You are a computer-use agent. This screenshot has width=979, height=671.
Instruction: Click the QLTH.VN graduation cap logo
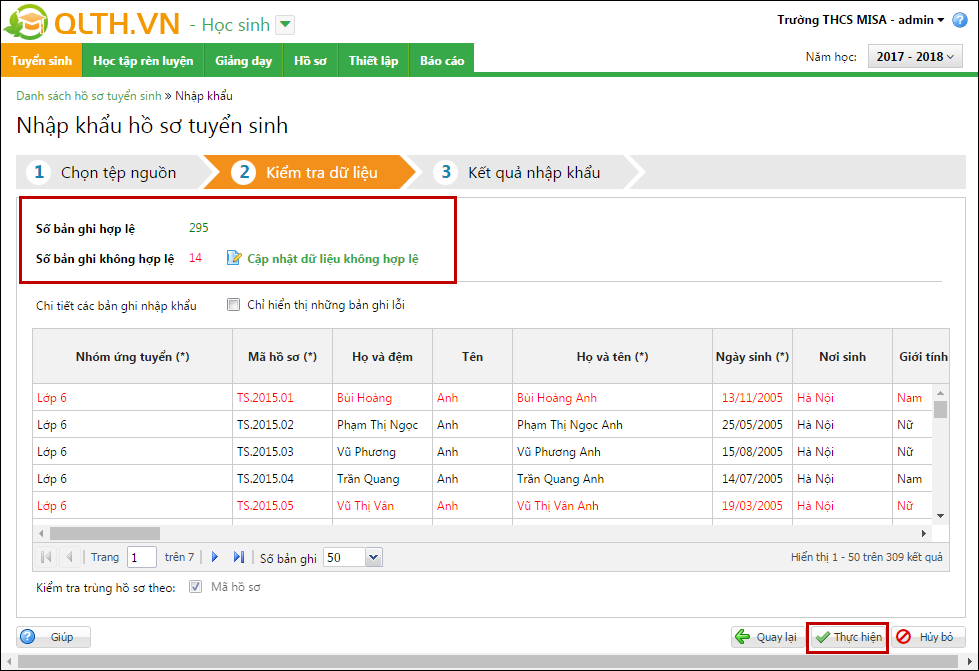[27, 23]
